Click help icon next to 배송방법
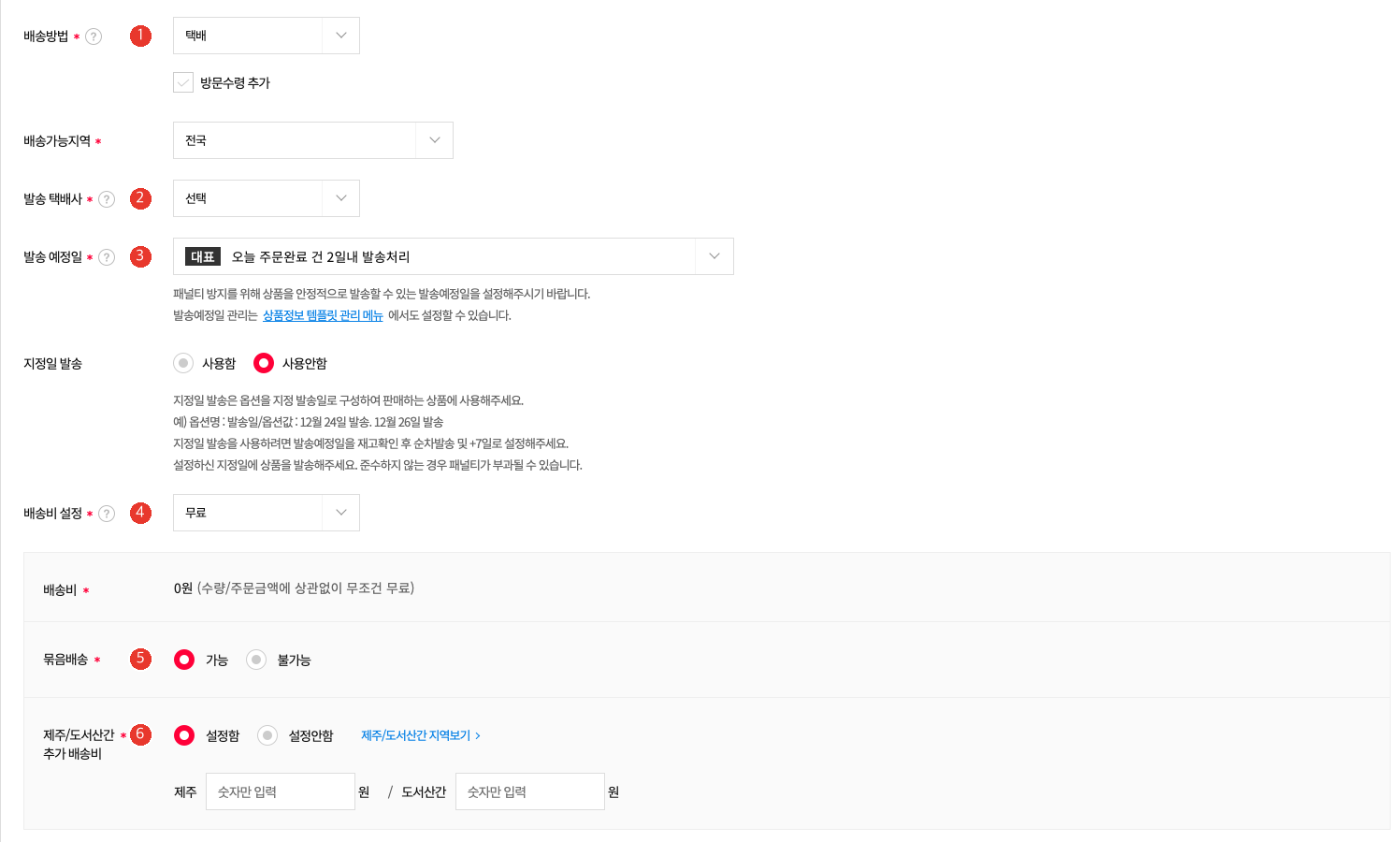The image size is (1400, 842). (94, 36)
